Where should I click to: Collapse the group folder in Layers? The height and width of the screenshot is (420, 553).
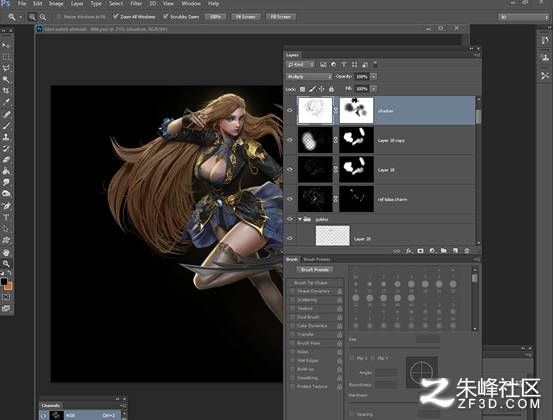[300, 219]
